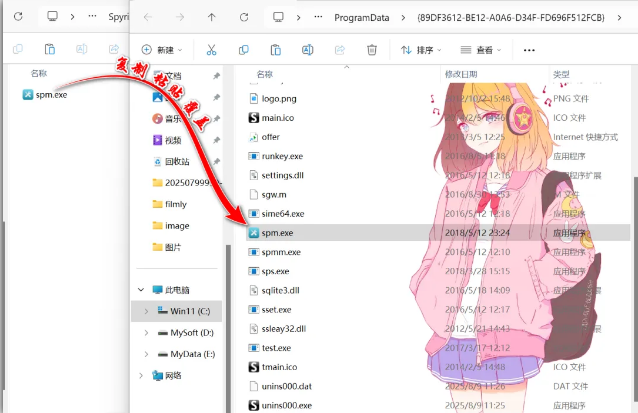
Task: Expand the 网络 network node
Action: click(x=140, y=376)
